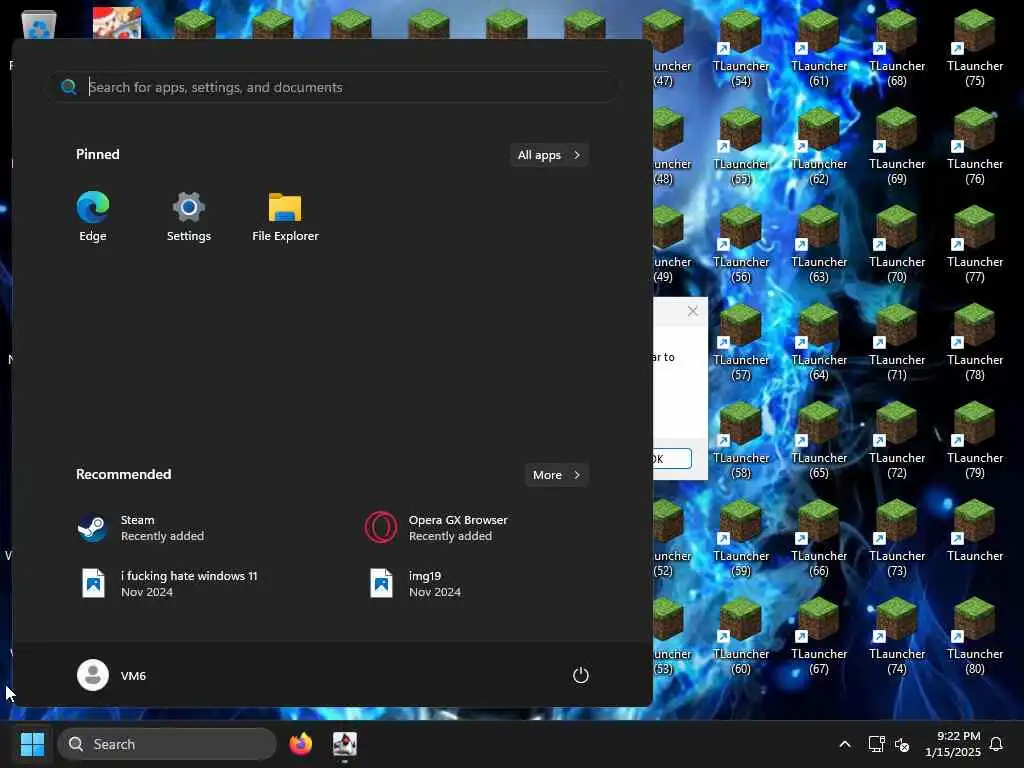Select the TLauncher (77) desktop shortcut
The width and height of the screenshot is (1024, 768).
coord(974,244)
